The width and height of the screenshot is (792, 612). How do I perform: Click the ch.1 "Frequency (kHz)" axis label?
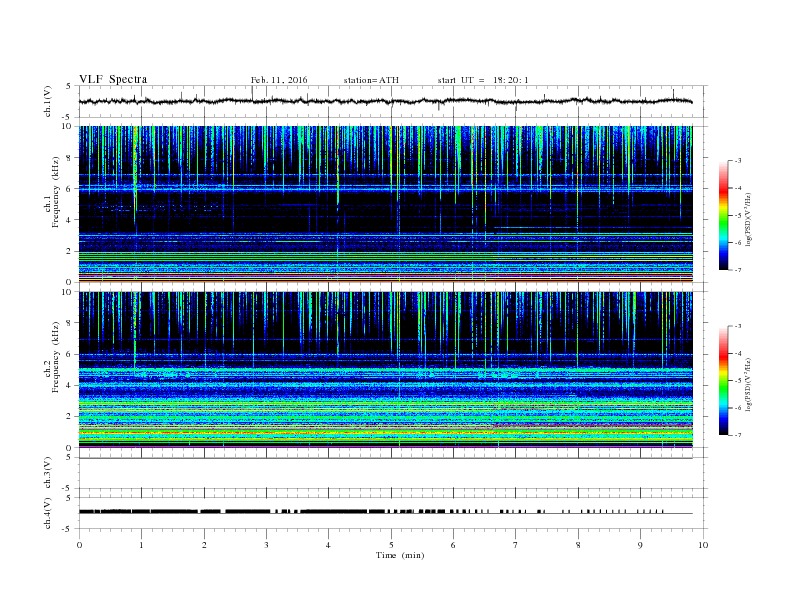pos(56,192)
